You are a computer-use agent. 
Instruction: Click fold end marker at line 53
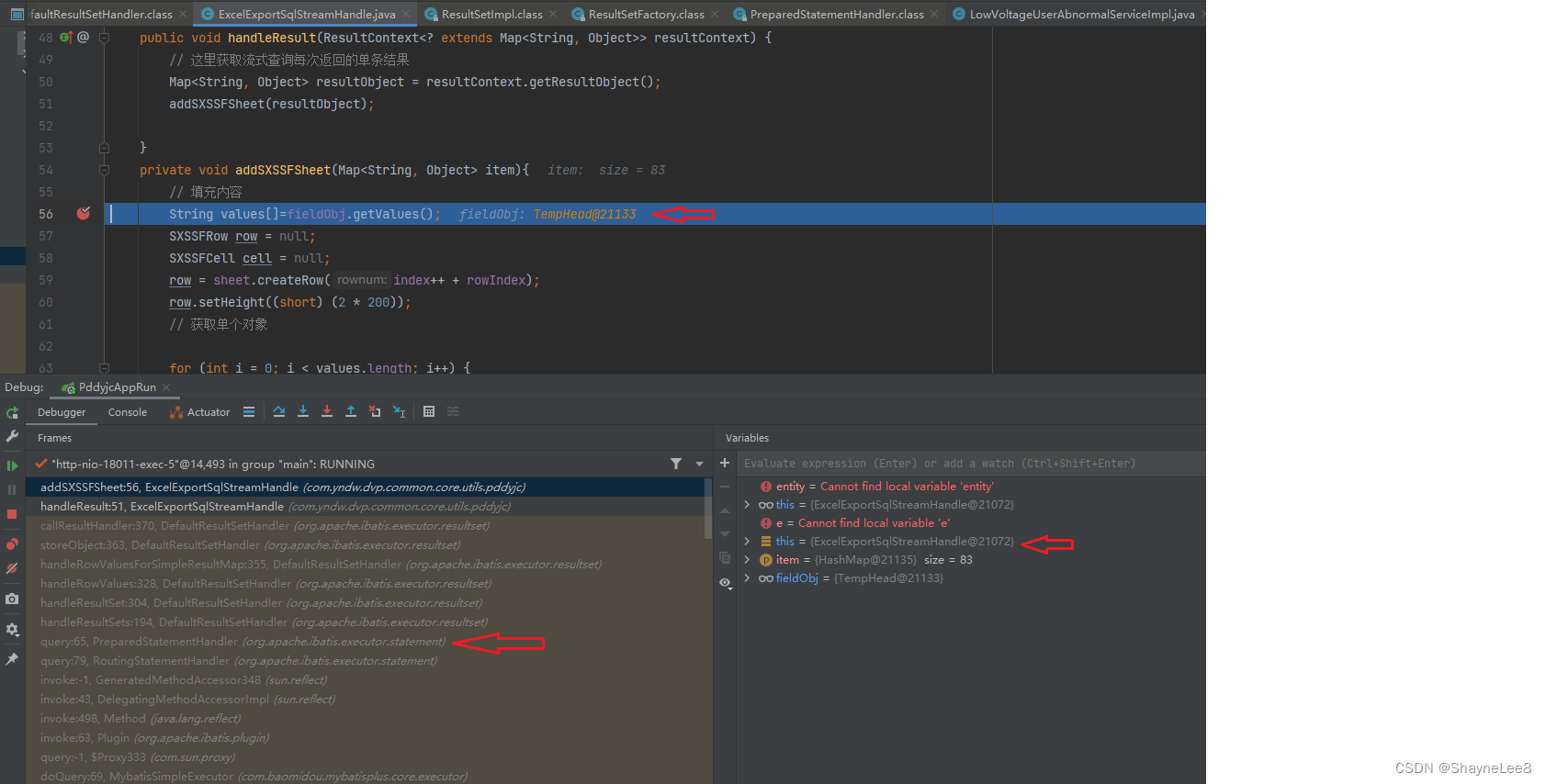104,148
